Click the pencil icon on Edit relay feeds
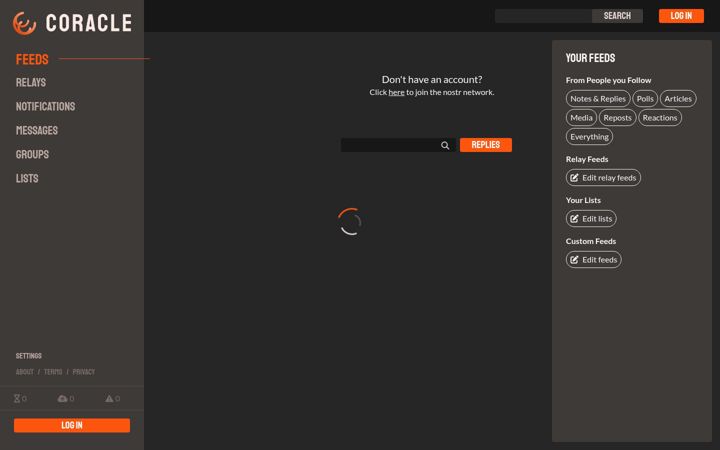 click(574, 178)
